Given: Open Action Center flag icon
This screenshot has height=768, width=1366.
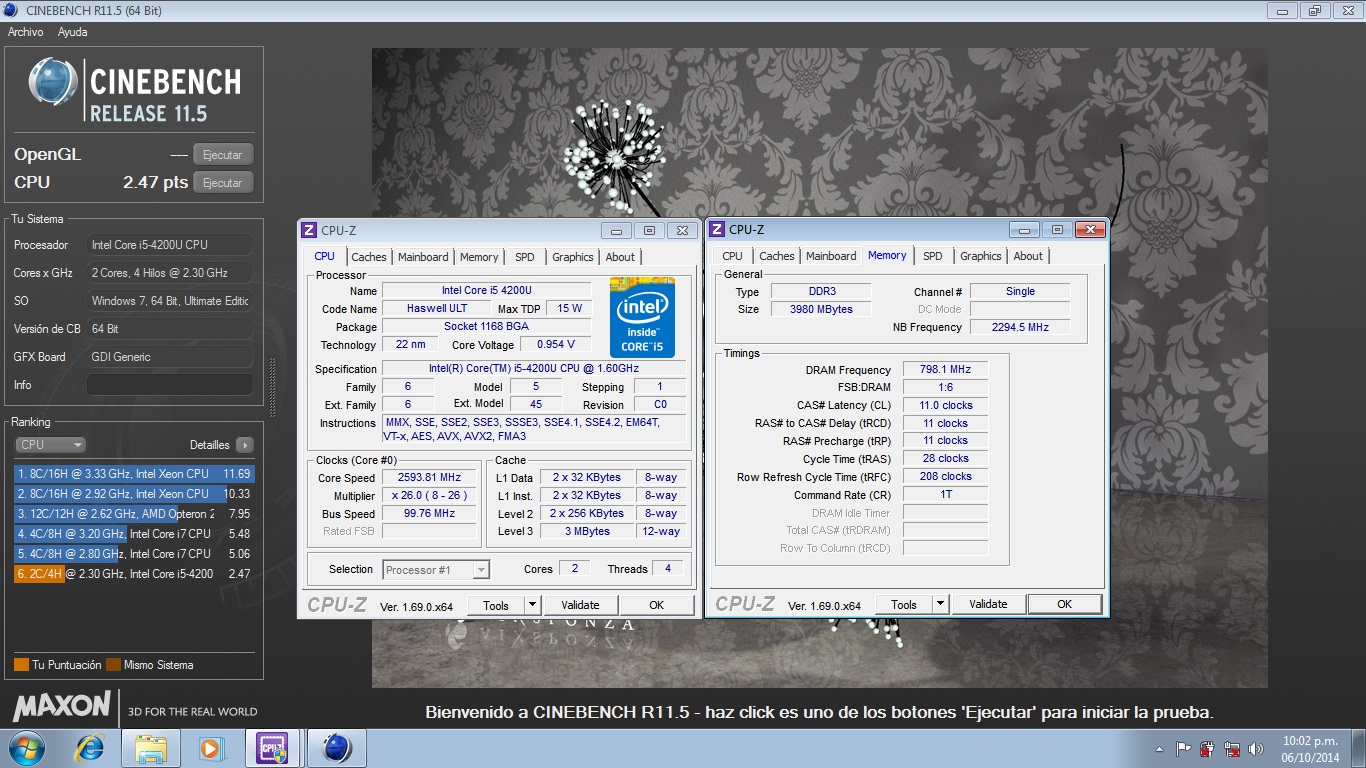Looking at the screenshot, I should pyautogui.click(x=1183, y=749).
